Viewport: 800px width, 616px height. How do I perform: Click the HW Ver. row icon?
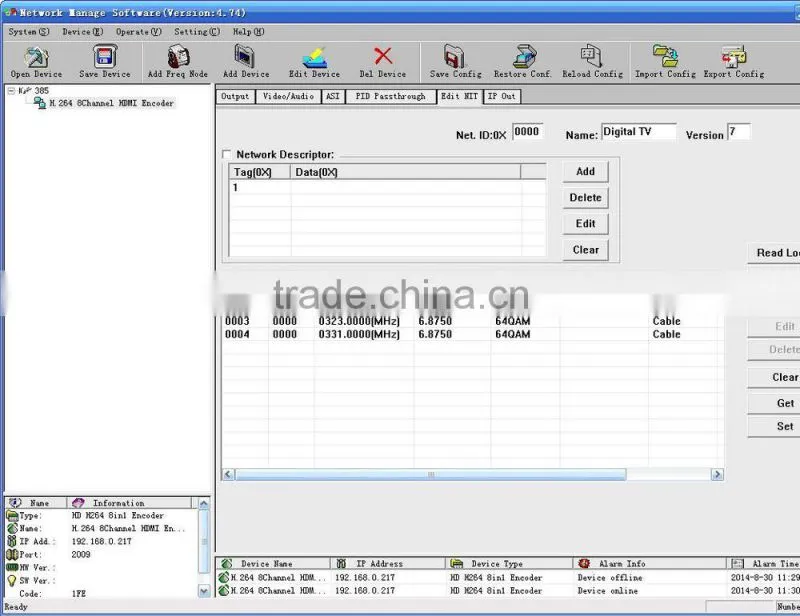pos(12,568)
